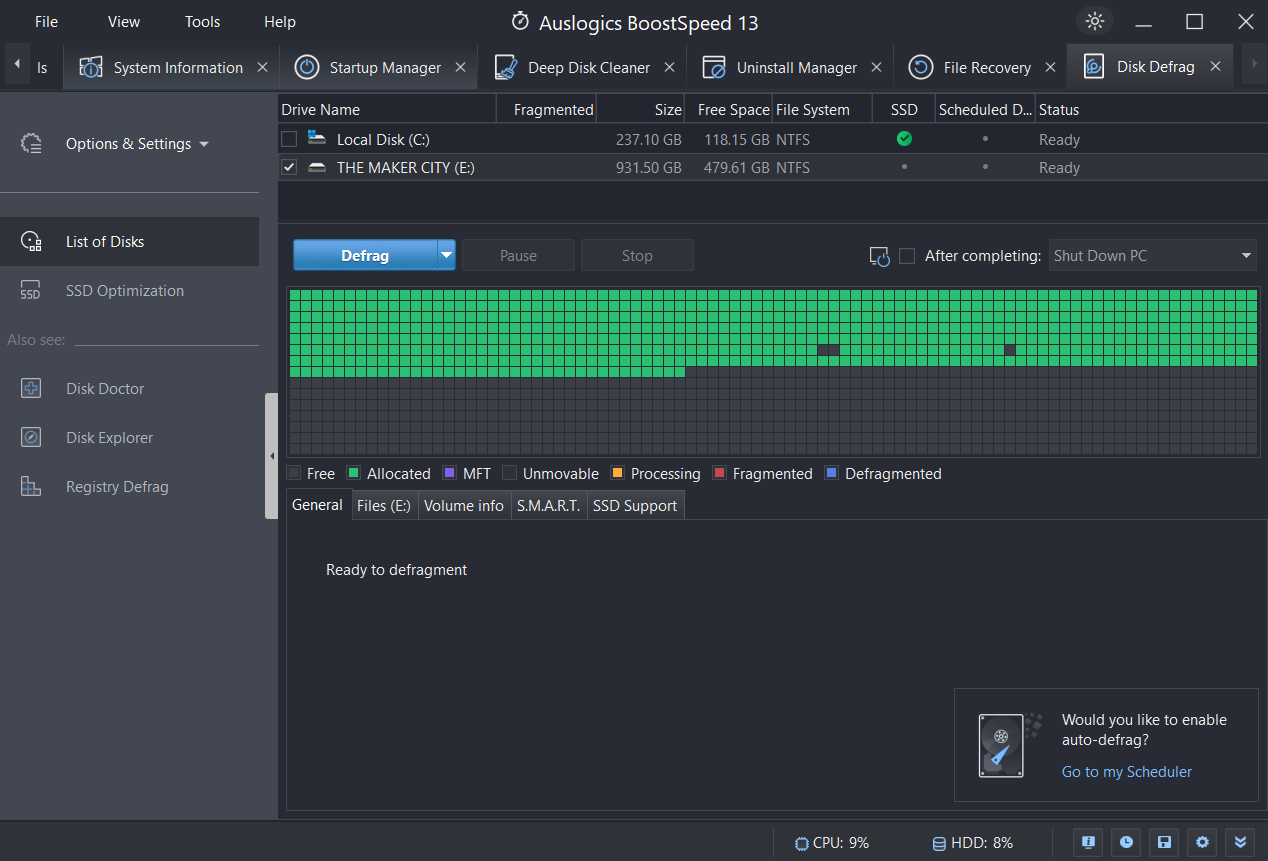This screenshot has width=1268, height=861.
Task: Click the green Allocated legend swatch
Action: 353,473
